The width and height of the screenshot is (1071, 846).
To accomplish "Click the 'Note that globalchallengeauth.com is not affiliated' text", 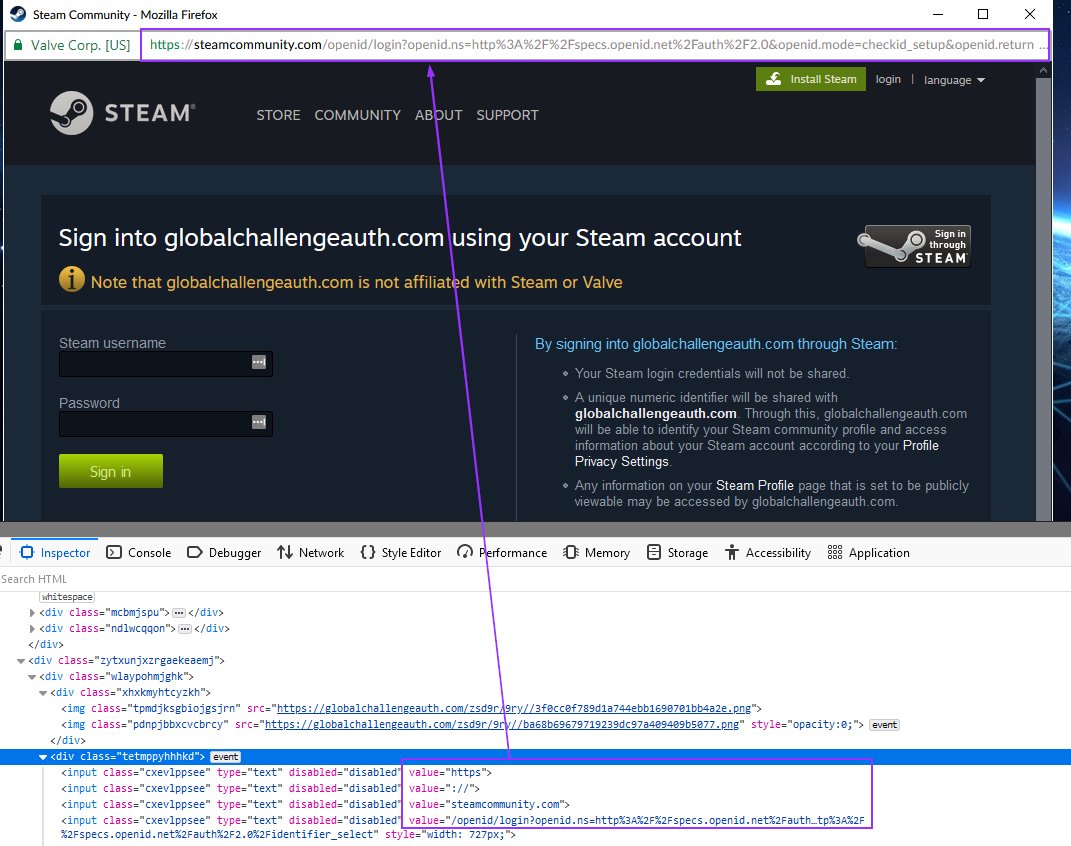I will (357, 282).
